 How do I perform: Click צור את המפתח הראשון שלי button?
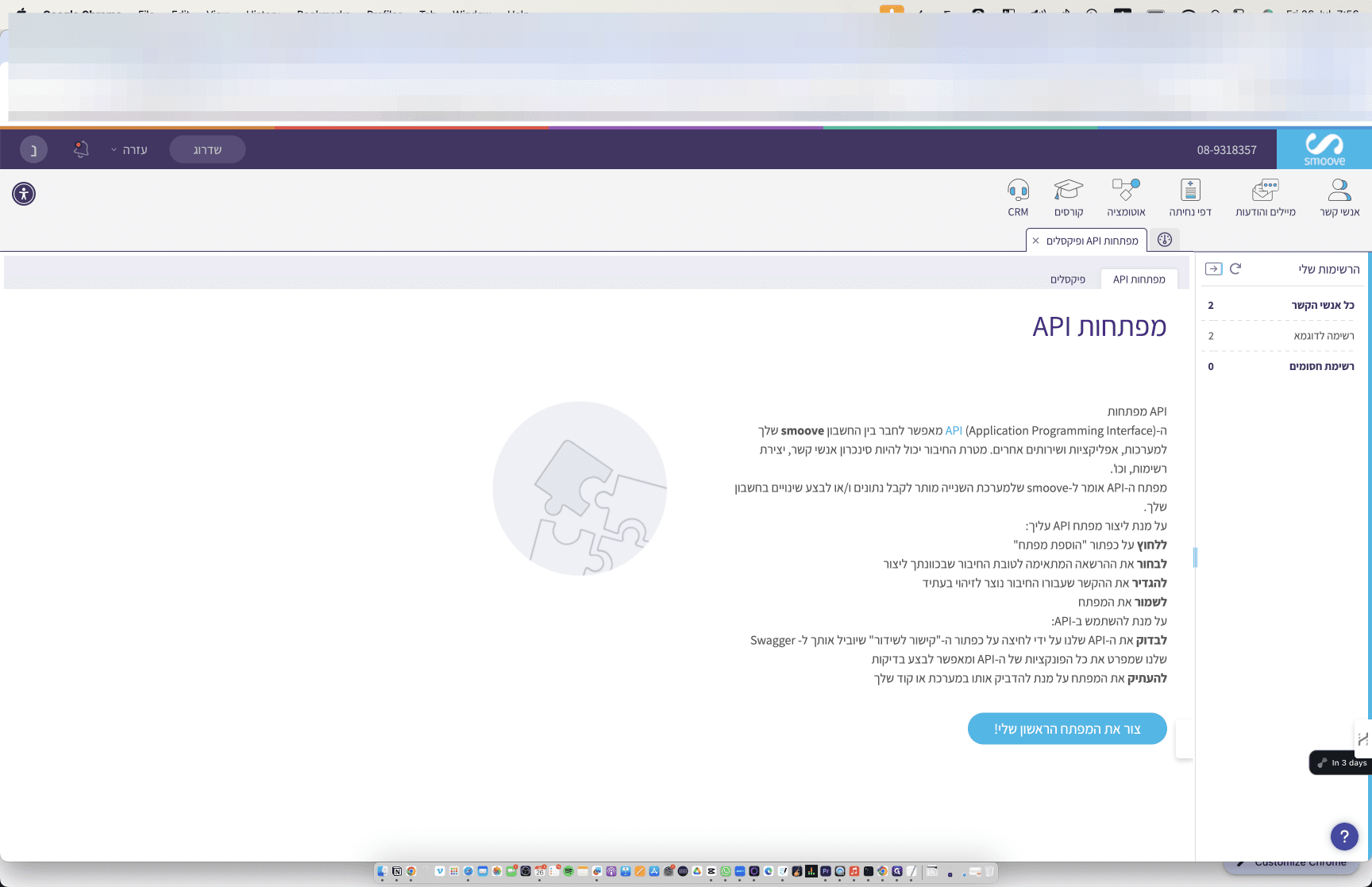[1067, 729]
